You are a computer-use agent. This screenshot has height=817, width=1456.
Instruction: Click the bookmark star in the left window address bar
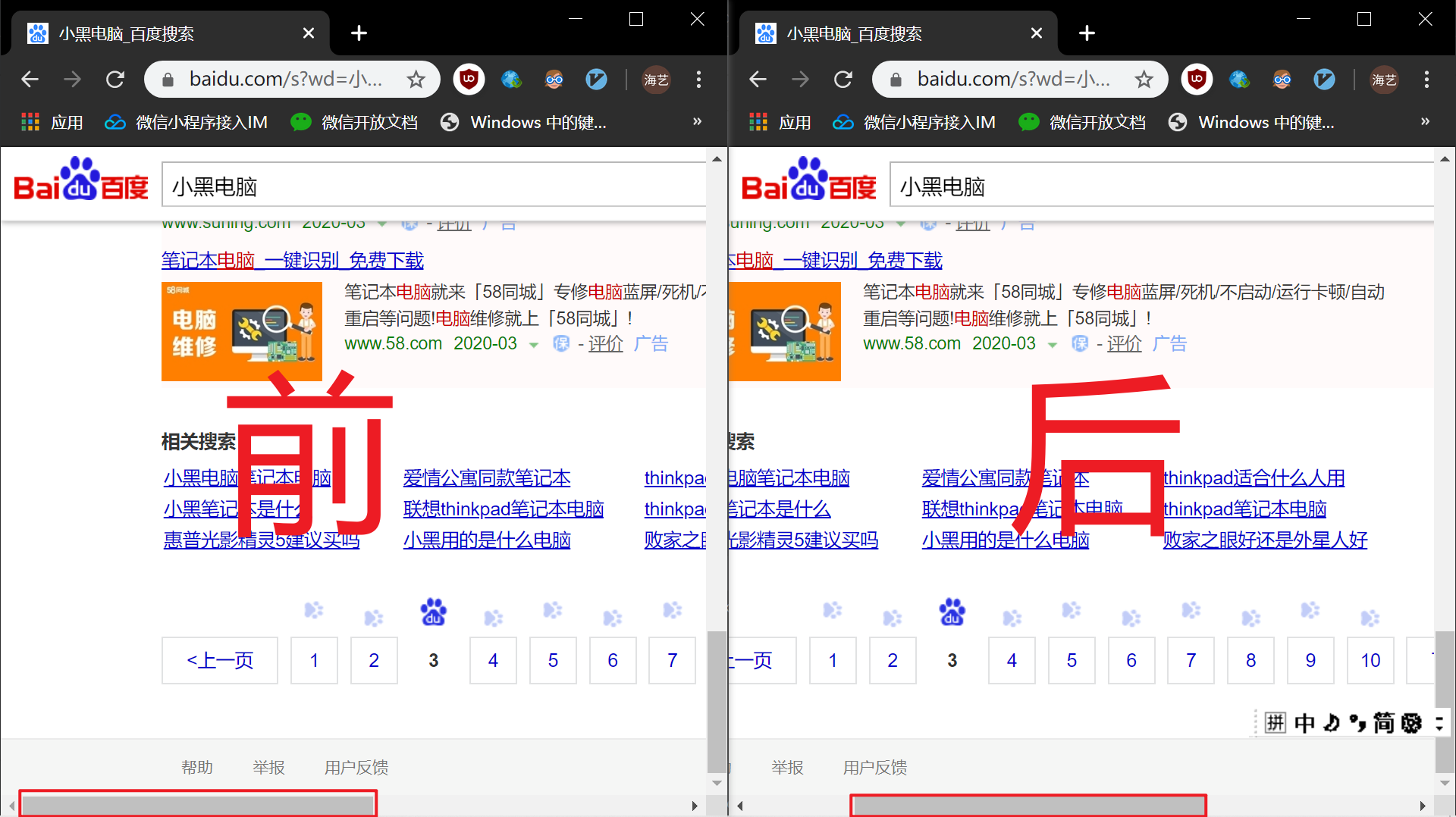tap(416, 79)
